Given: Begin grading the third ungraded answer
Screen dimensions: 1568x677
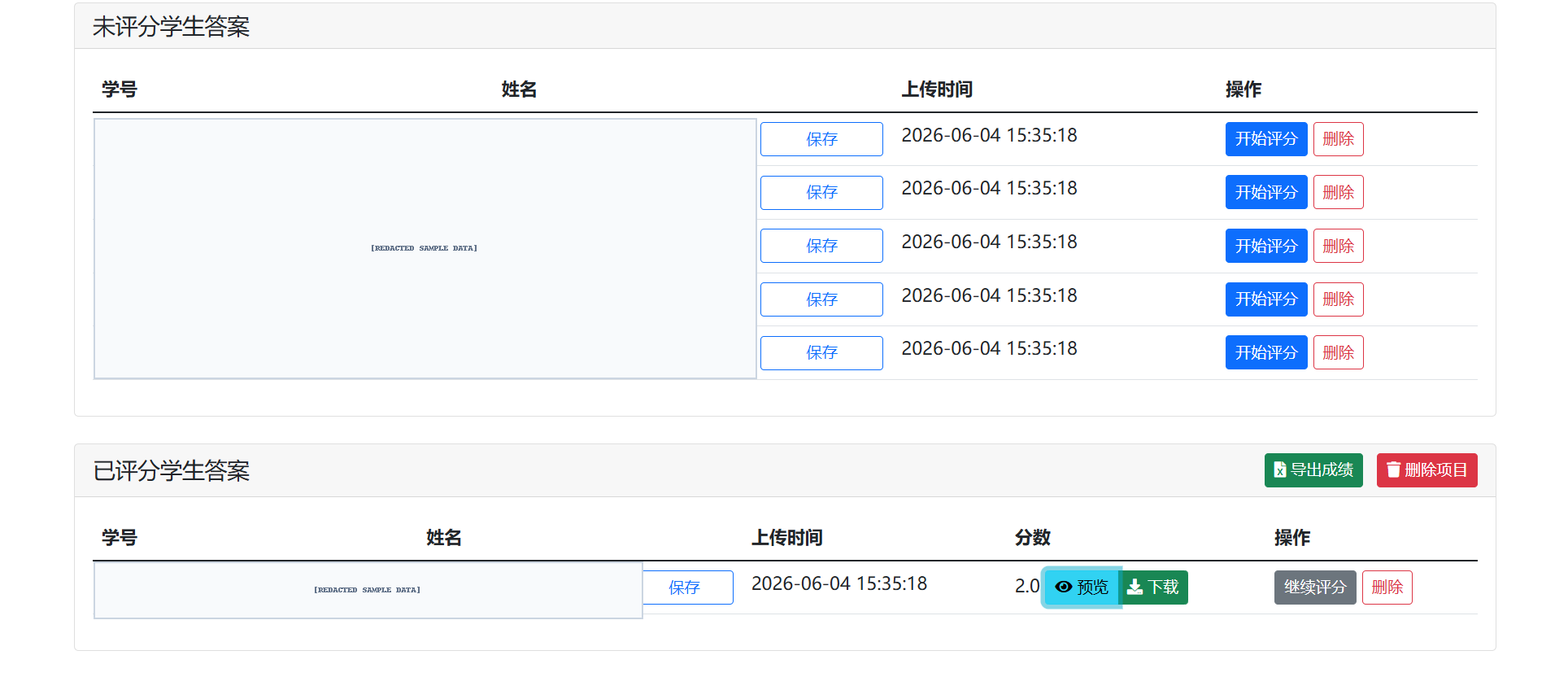Looking at the screenshot, I should point(1266,246).
